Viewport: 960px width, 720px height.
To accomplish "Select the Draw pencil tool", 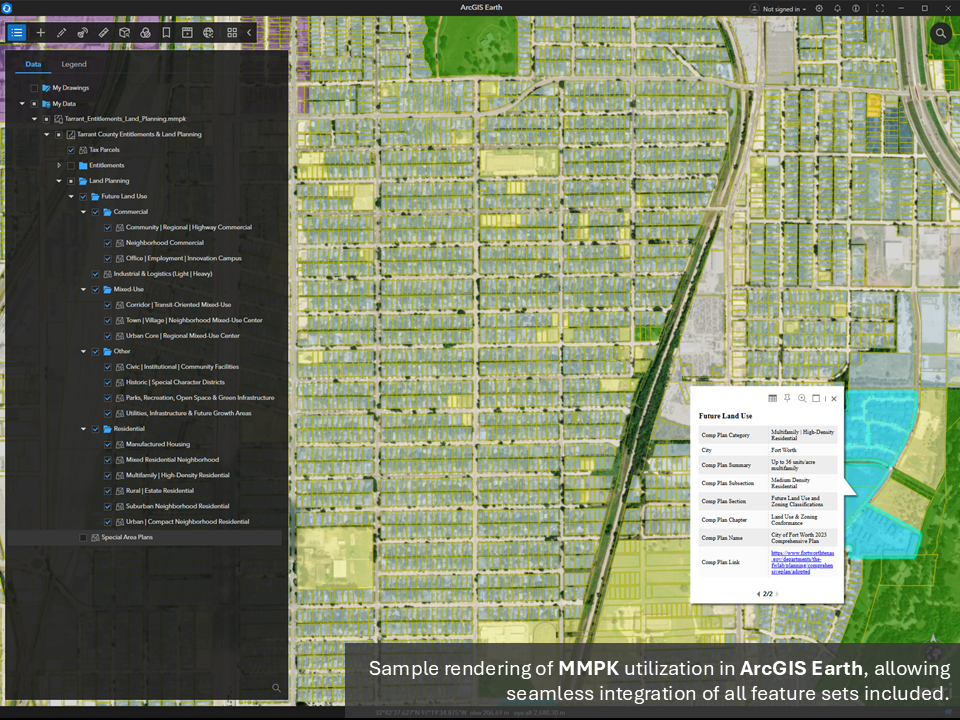I will click(x=61, y=32).
